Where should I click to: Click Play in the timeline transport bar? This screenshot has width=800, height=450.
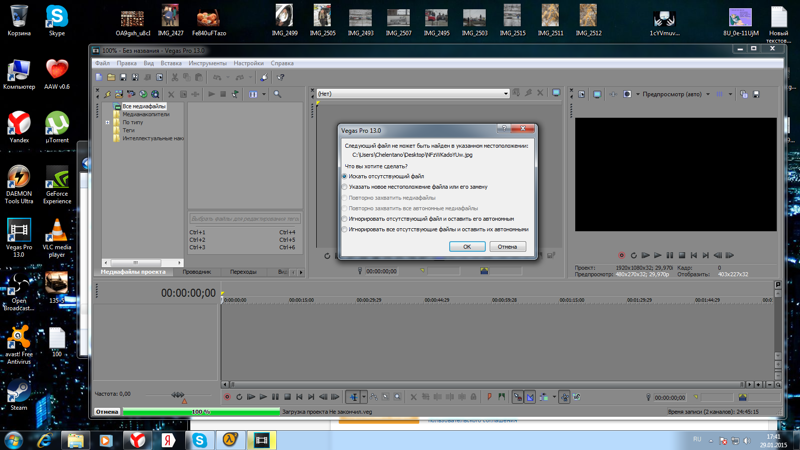(263, 397)
